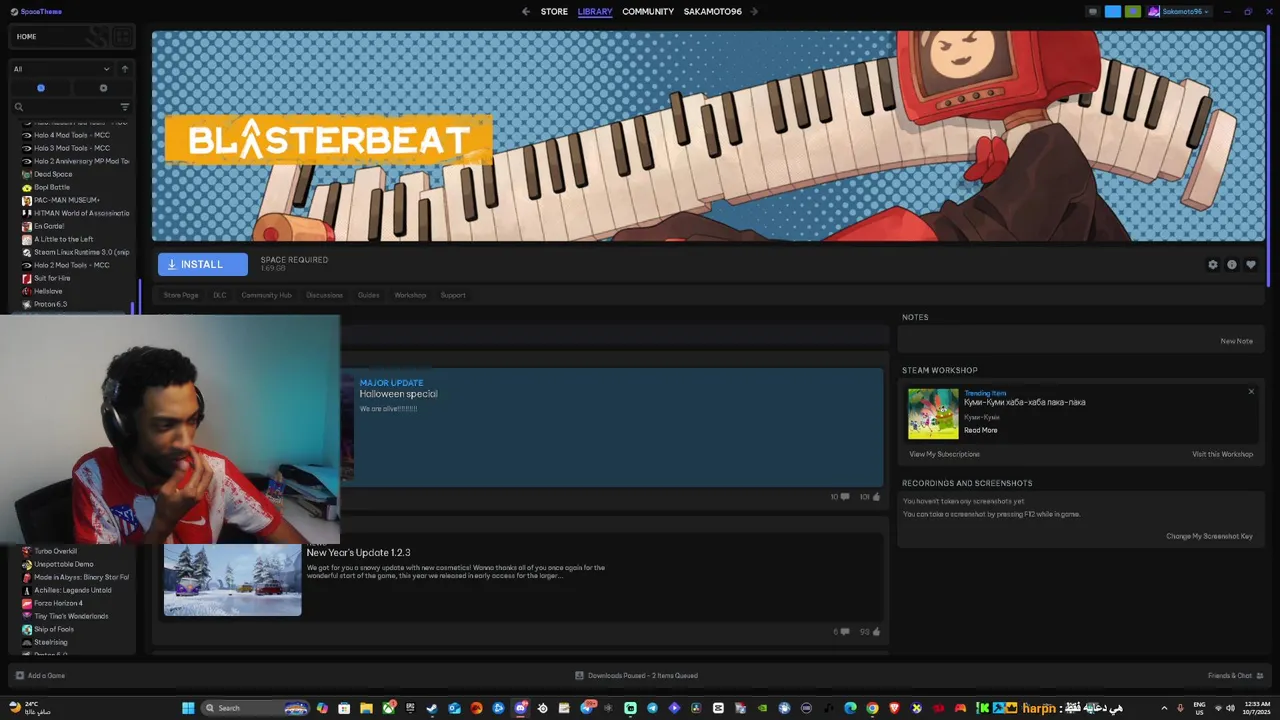Viewport: 1280px width, 720px height.
Task: Open the Guides link
Action: [x=369, y=295]
